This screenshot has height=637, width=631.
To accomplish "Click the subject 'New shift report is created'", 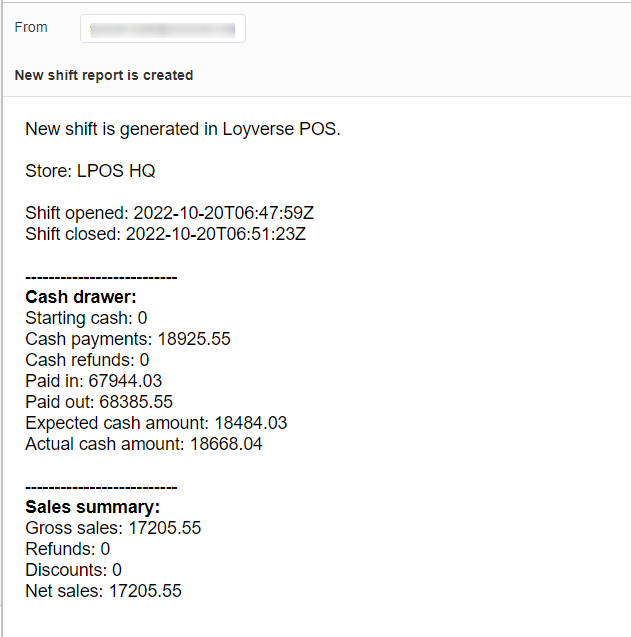I will click(x=104, y=75).
